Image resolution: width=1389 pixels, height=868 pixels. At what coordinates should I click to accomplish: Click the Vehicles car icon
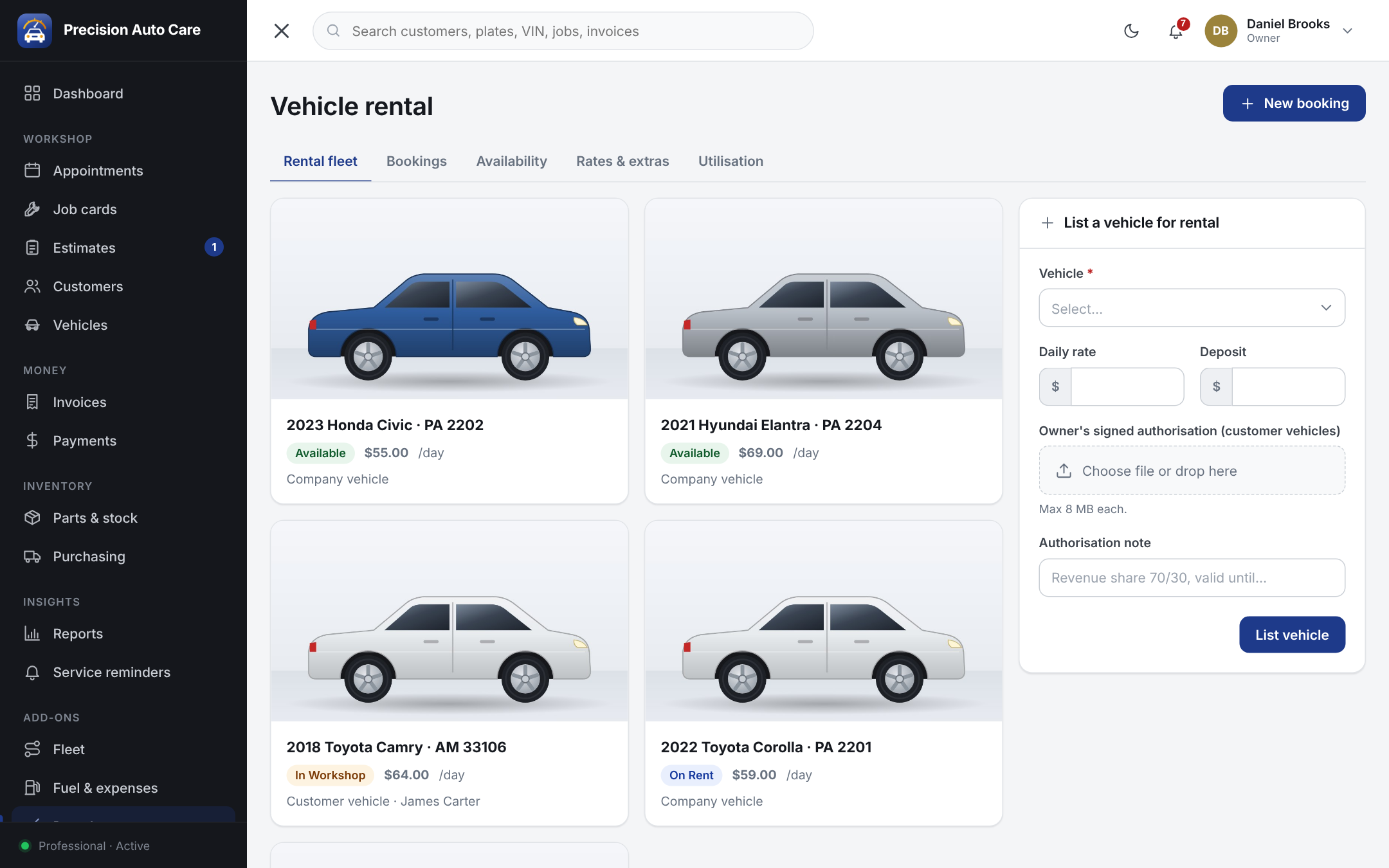(32, 325)
